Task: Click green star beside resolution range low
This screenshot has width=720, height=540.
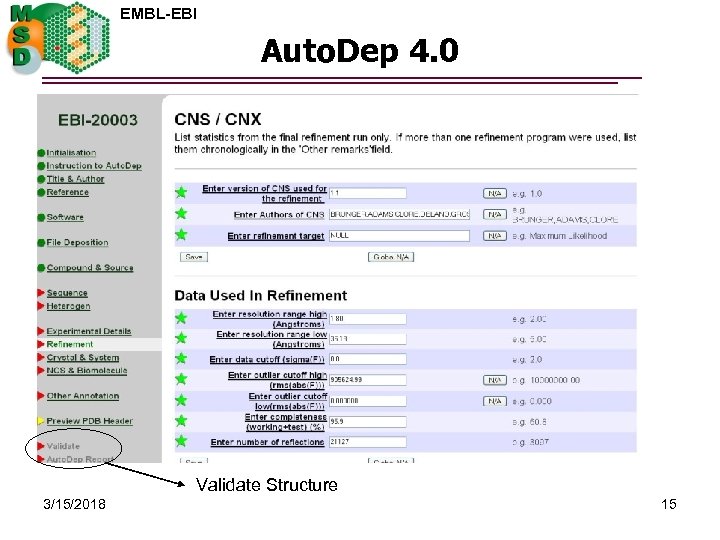Action: 181,338
